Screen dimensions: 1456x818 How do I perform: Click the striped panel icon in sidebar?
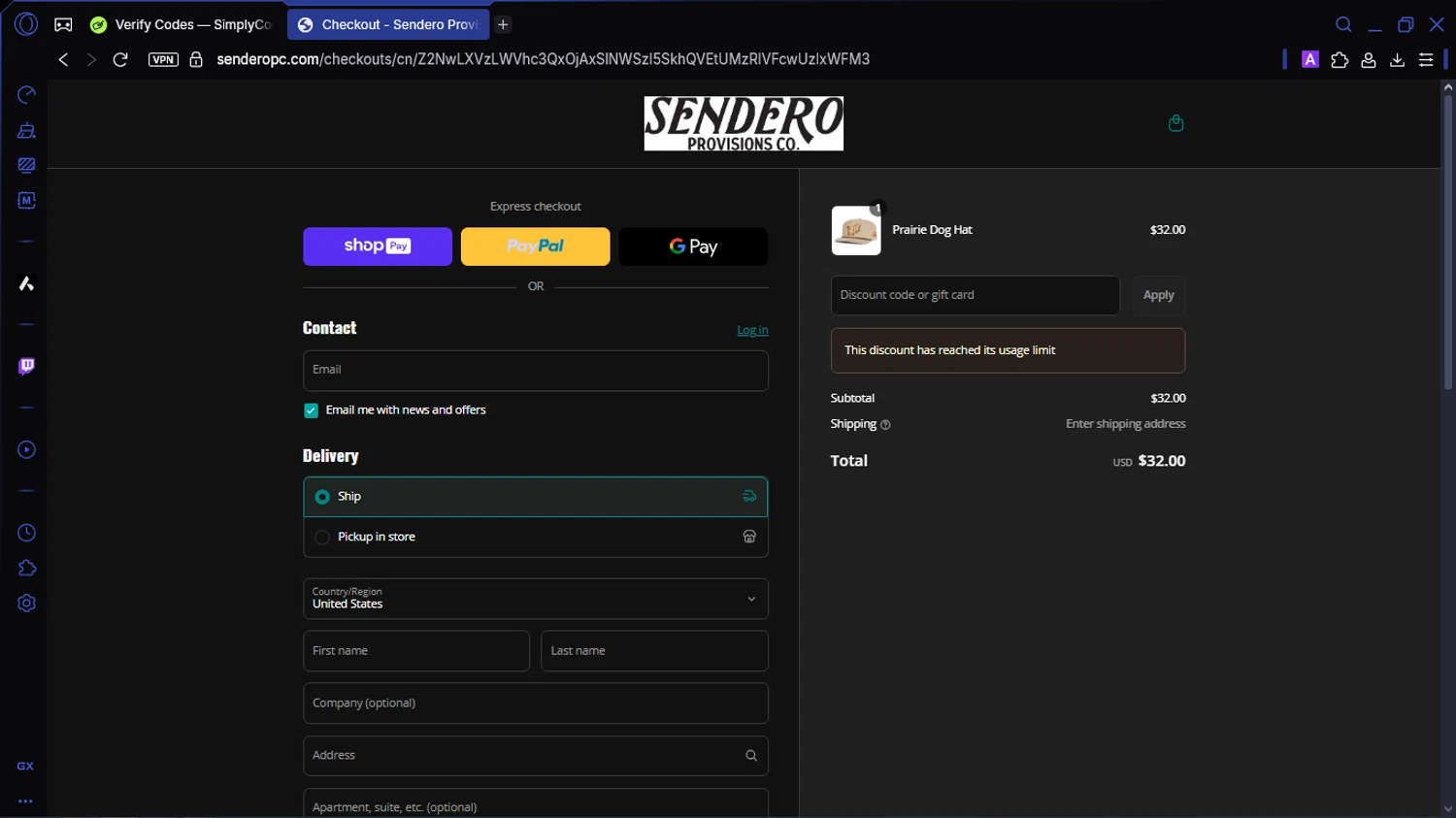[x=26, y=165]
